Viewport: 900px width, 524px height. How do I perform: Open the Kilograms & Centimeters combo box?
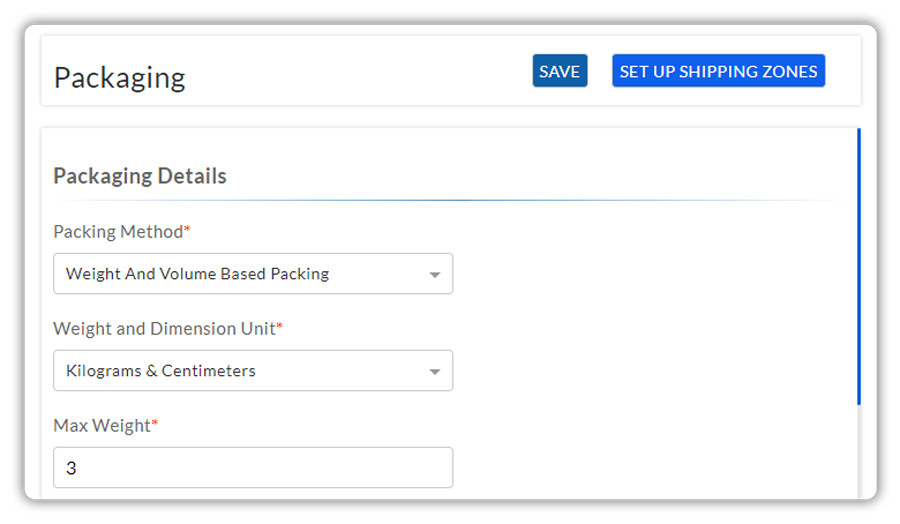click(253, 371)
